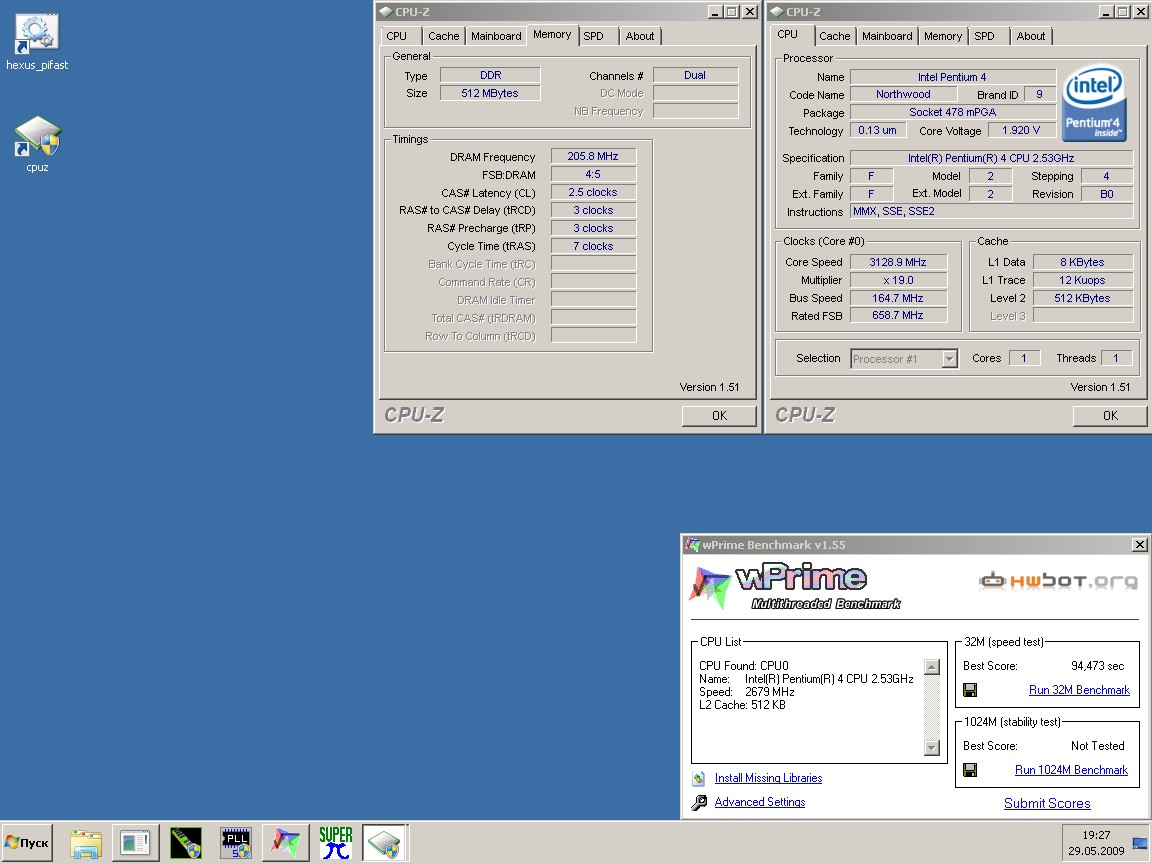Save the 1024M score with the floppy icon
Image resolution: width=1152 pixels, height=864 pixels.
970,770
